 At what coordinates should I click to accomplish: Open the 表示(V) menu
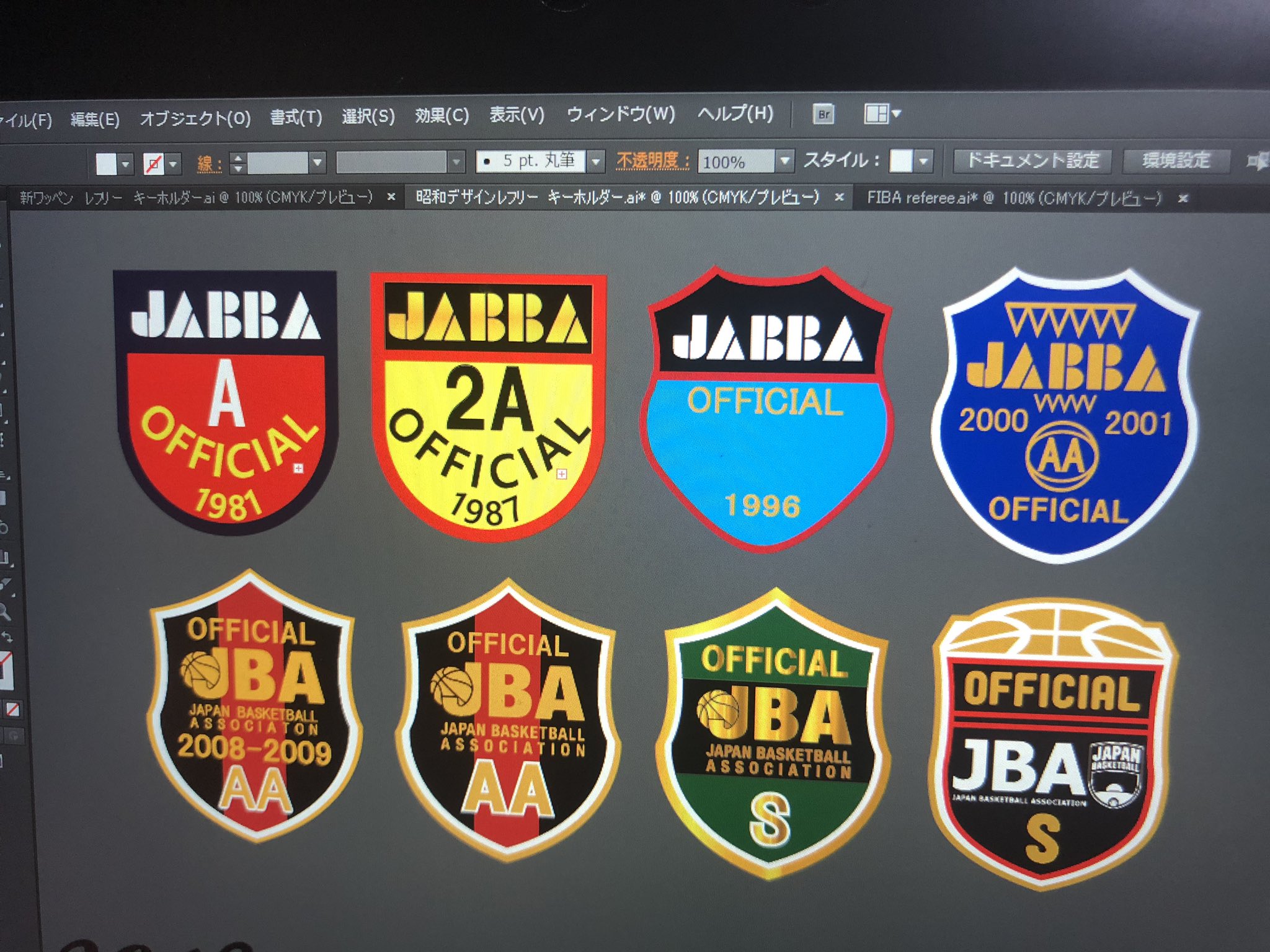tap(517, 115)
